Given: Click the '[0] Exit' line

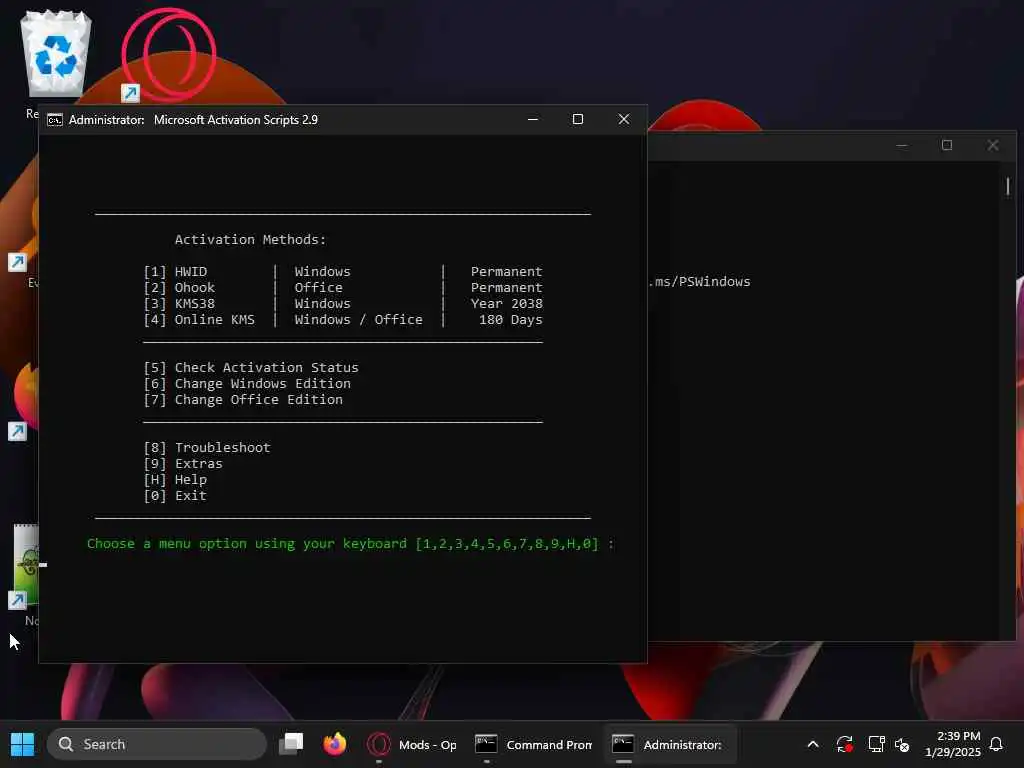Looking at the screenshot, I should (x=175, y=496).
